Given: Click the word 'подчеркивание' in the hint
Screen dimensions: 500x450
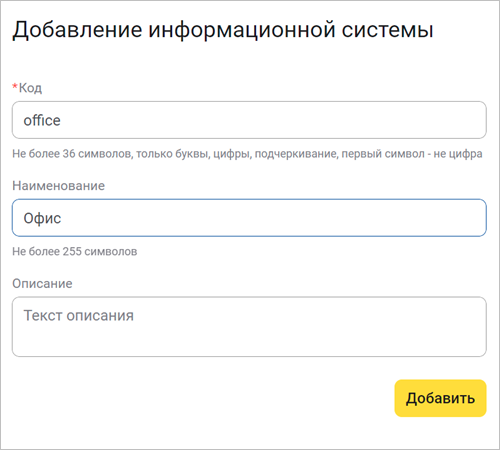Looking at the screenshot, I should (x=297, y=154).
